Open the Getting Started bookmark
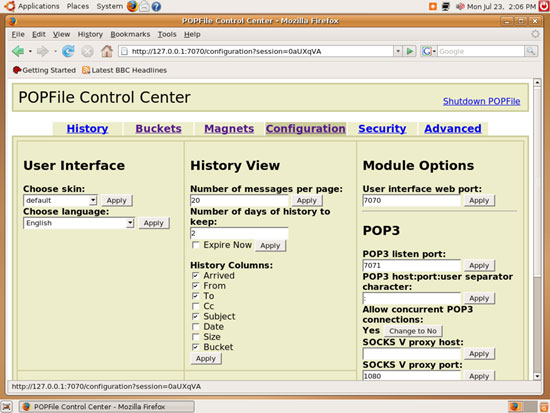 tap(44, 70)
